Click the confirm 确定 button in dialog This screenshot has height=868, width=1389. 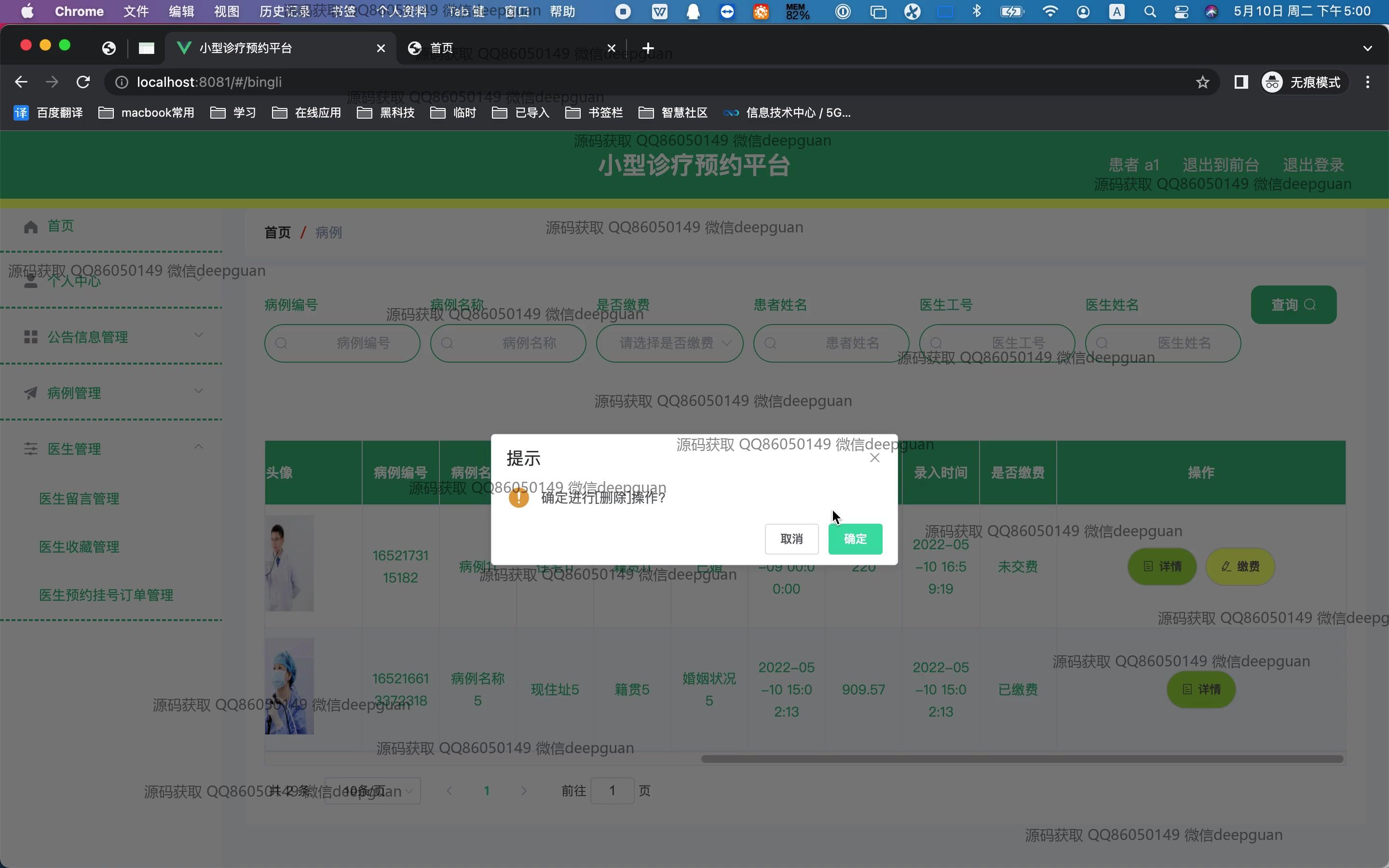pyautogui.click(x=855, y=539)
